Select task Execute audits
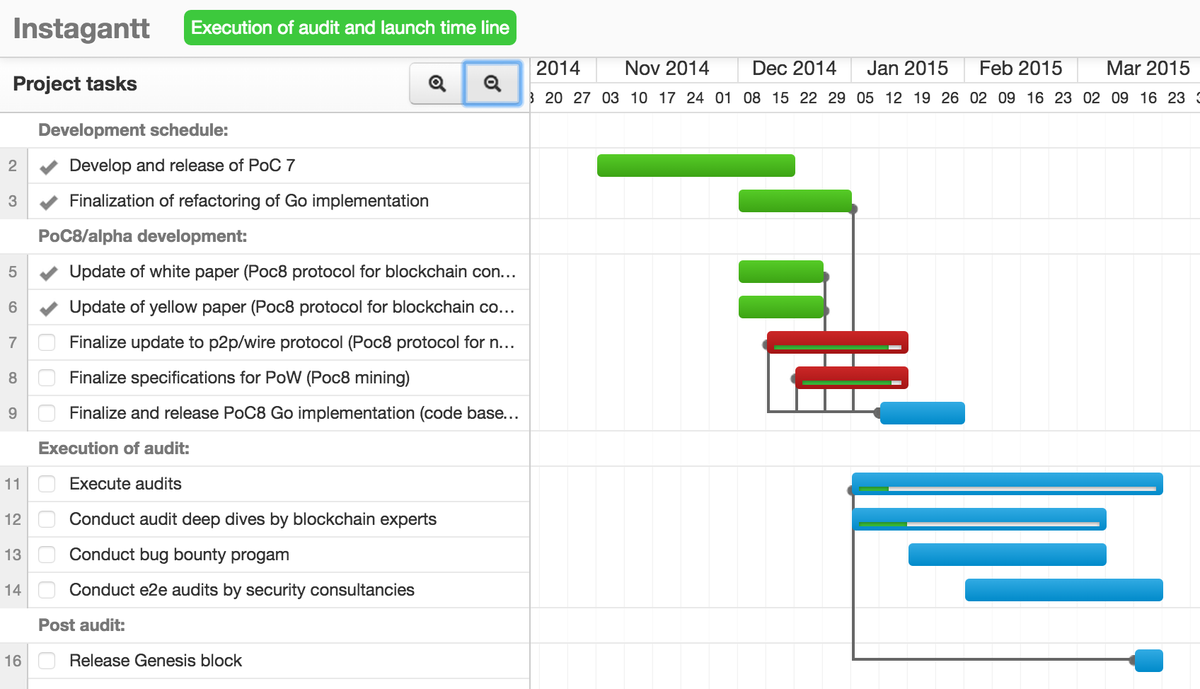1200x689 pixels. (125, 484)
